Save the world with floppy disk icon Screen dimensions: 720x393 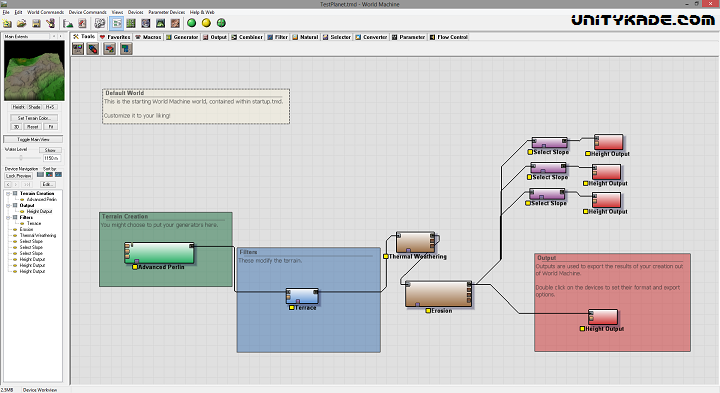coord(36,23)
